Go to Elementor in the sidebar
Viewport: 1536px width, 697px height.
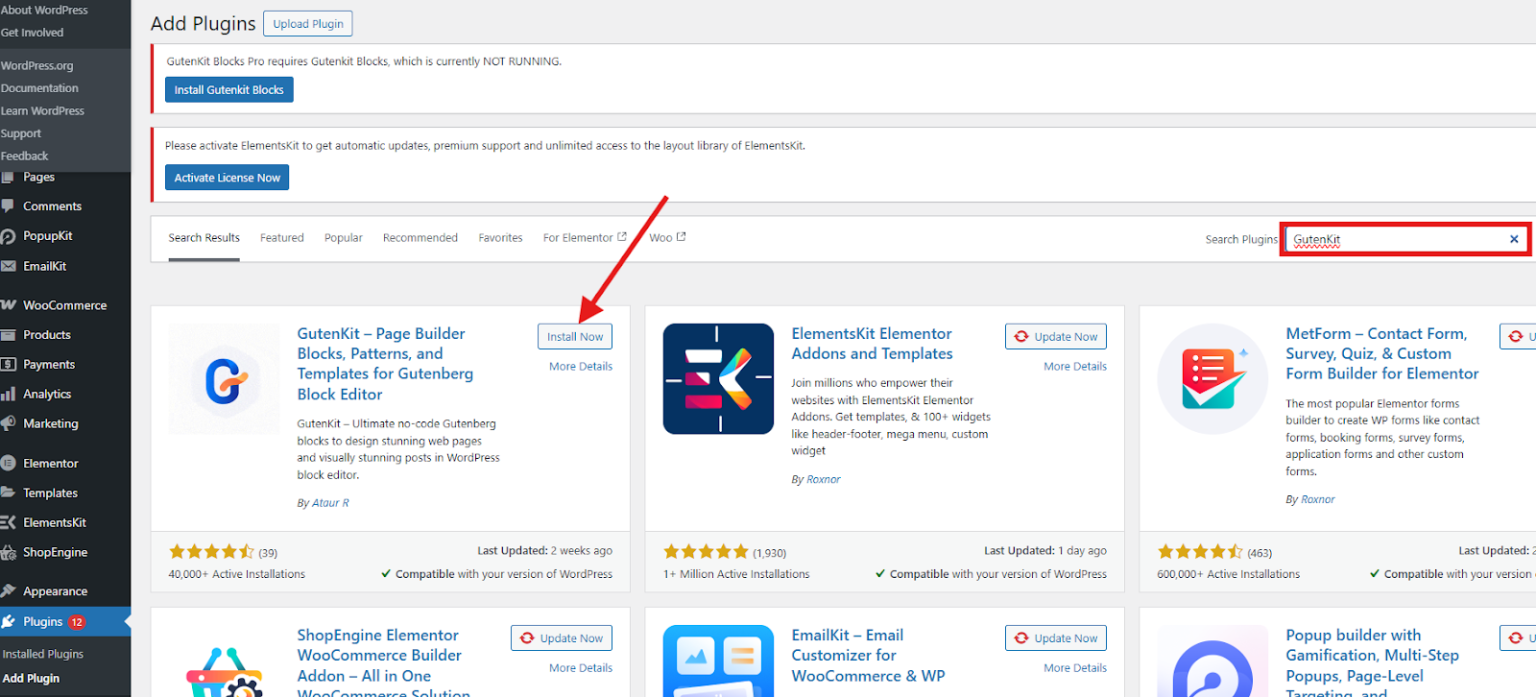coord(50,463)
